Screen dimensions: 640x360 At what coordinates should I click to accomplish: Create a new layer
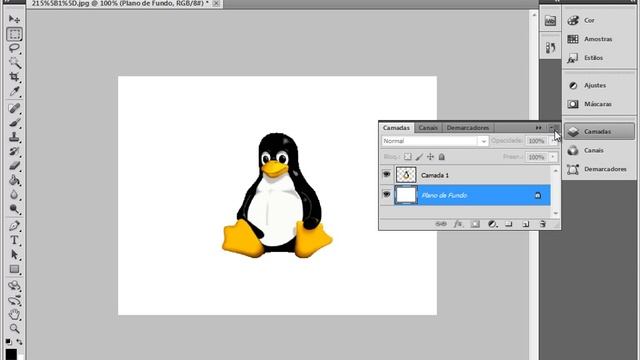(x=526, y=224)
